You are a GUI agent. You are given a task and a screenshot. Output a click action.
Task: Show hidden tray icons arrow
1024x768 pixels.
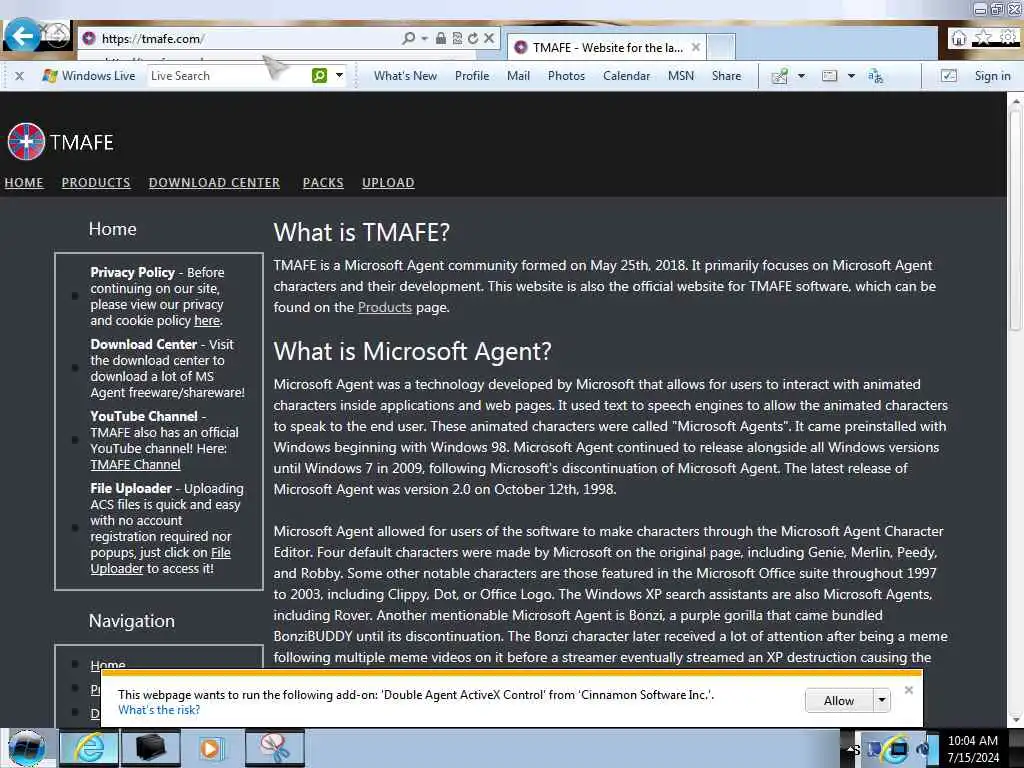pyautogui.click(x=852, y=750)
